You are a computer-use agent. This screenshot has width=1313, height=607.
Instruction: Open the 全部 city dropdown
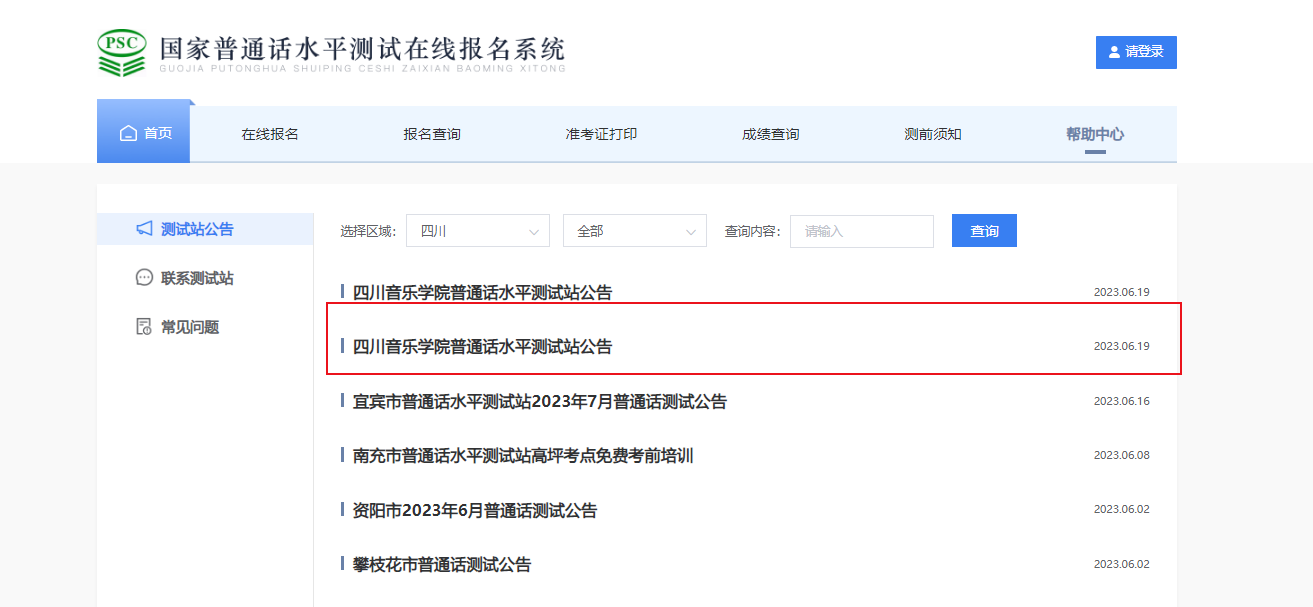click(x=635, y=231)
